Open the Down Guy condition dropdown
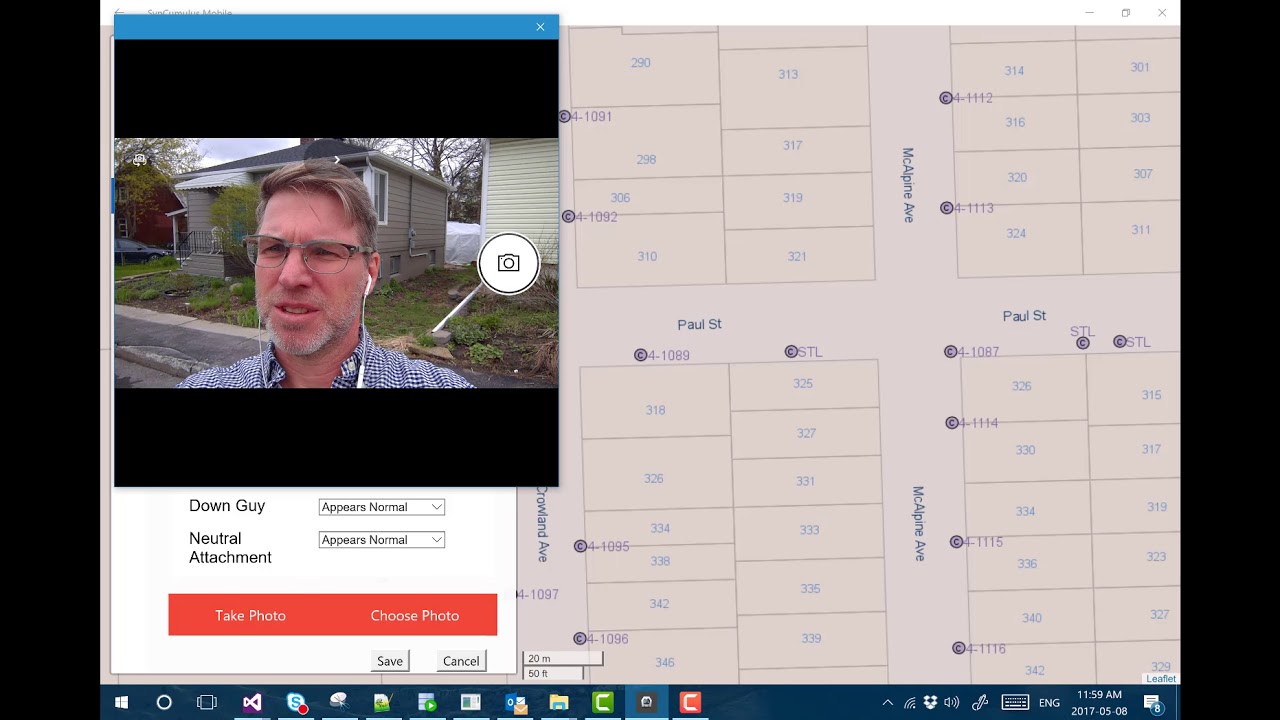This screenshot has width=1280, height=720. pyautogui.click(x=381, y=507)
